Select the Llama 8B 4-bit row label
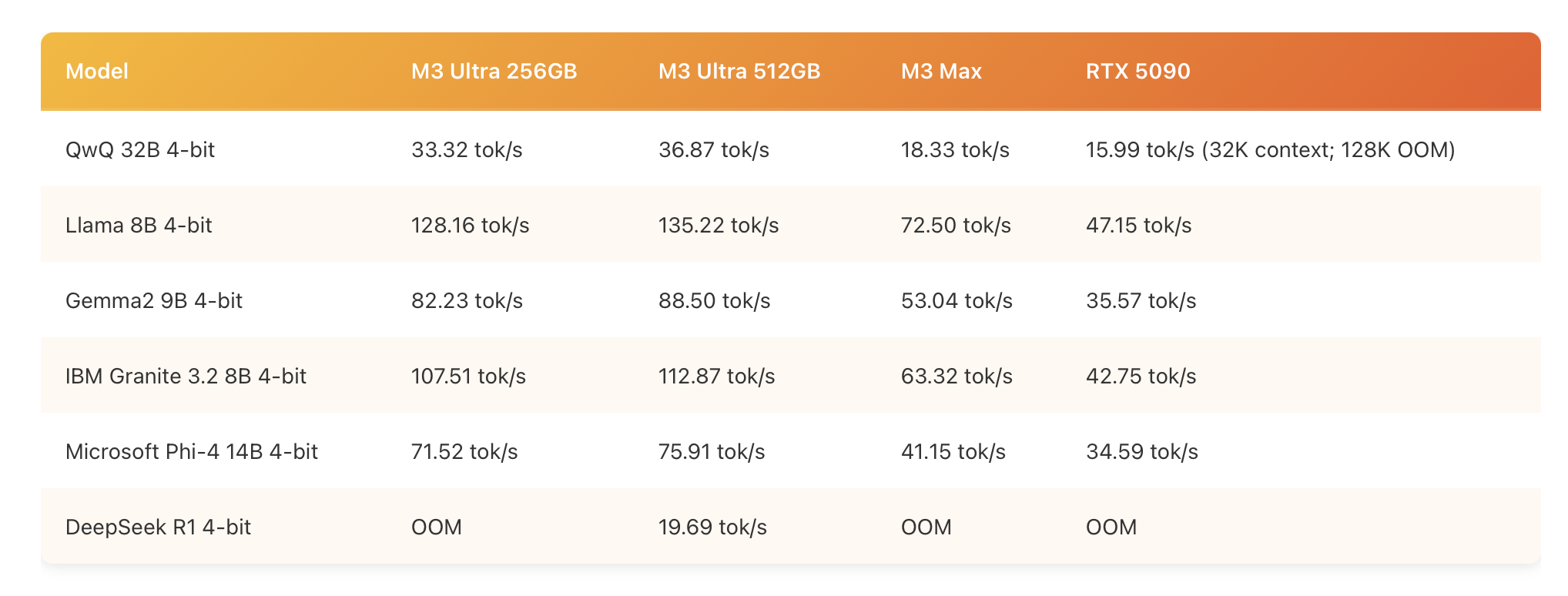The width and height of the screenshot is (1568, 596). click(x=139, y=225)
